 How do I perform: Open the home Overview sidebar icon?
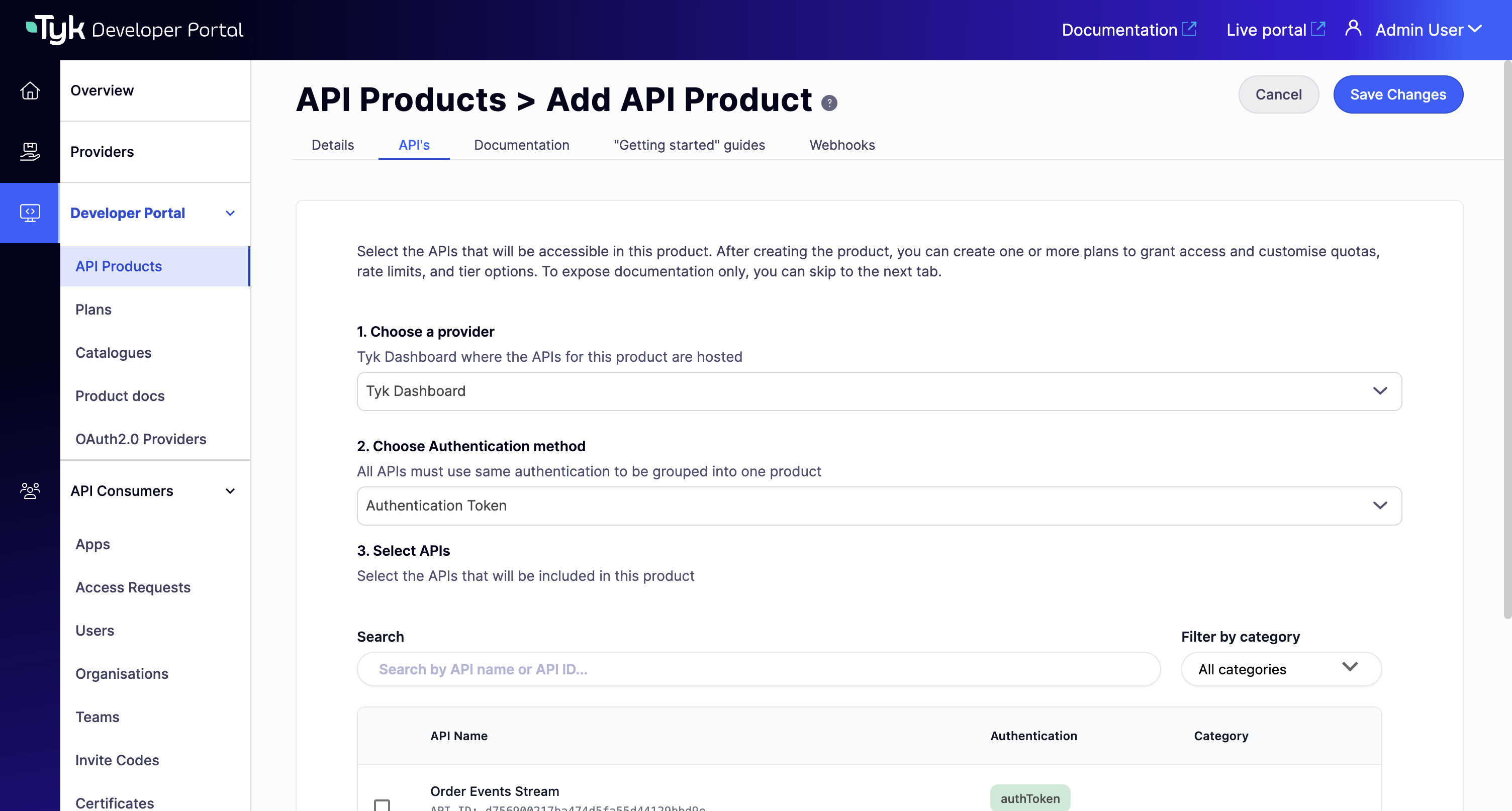[30, 90]
